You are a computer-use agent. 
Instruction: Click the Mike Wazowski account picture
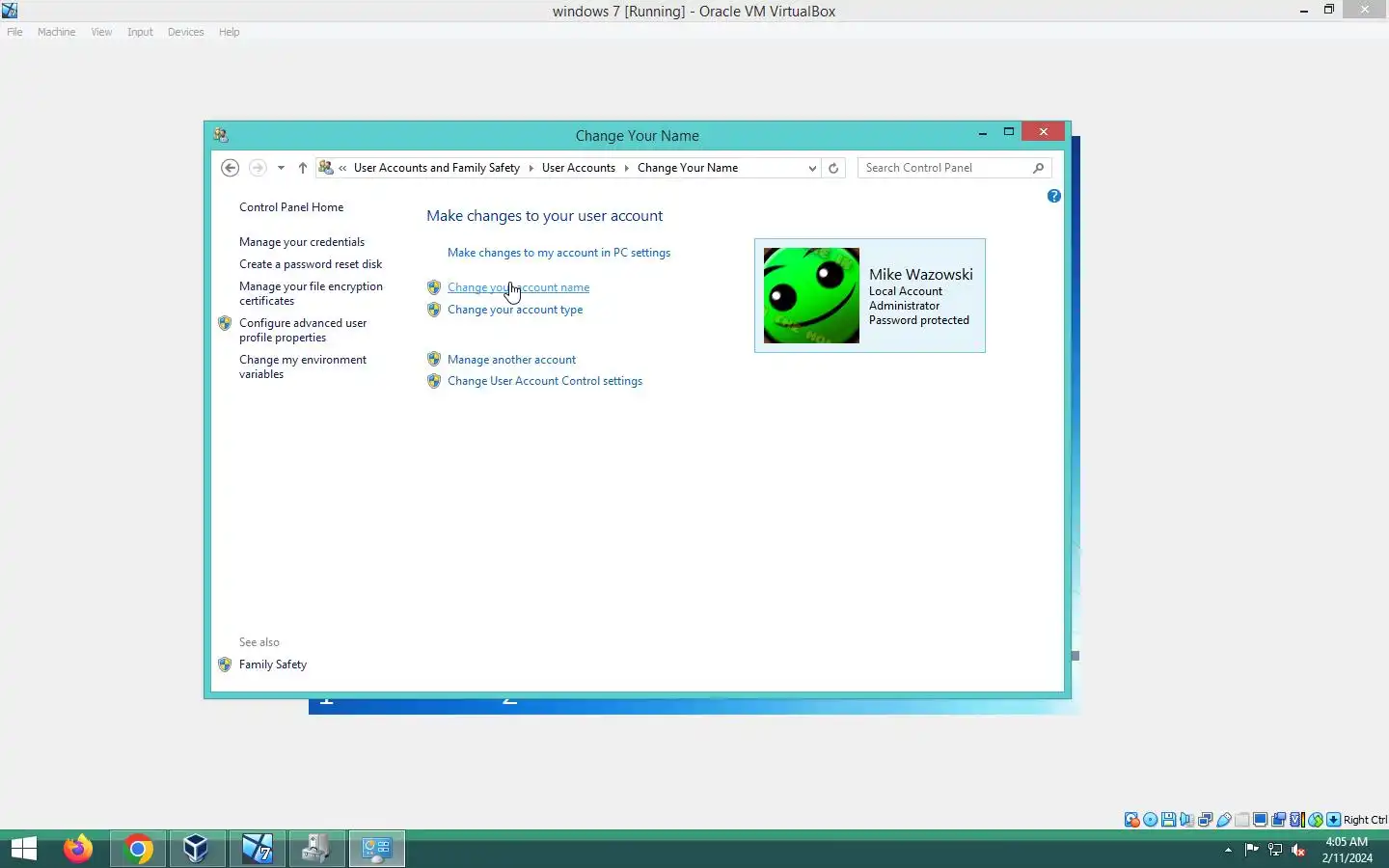coord(811,295)
